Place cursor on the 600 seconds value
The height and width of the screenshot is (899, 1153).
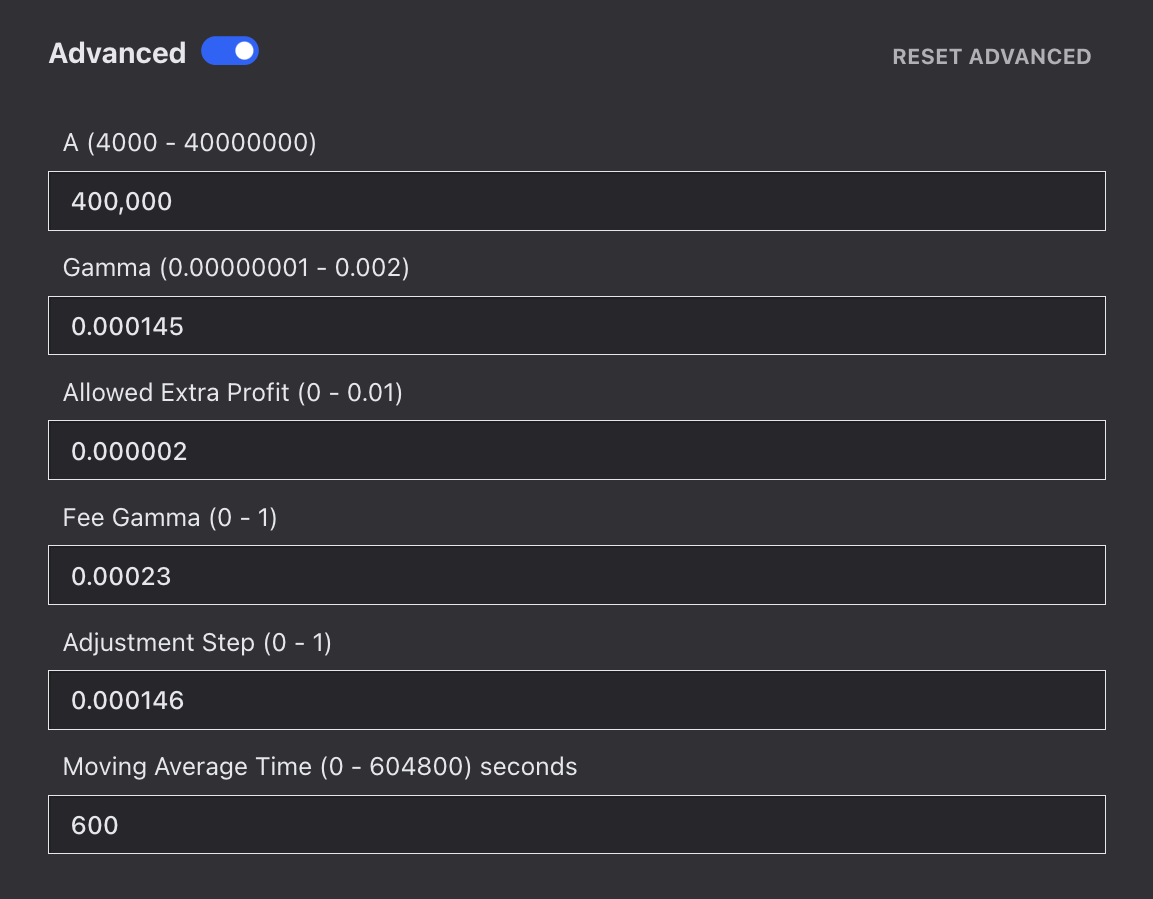95,825
